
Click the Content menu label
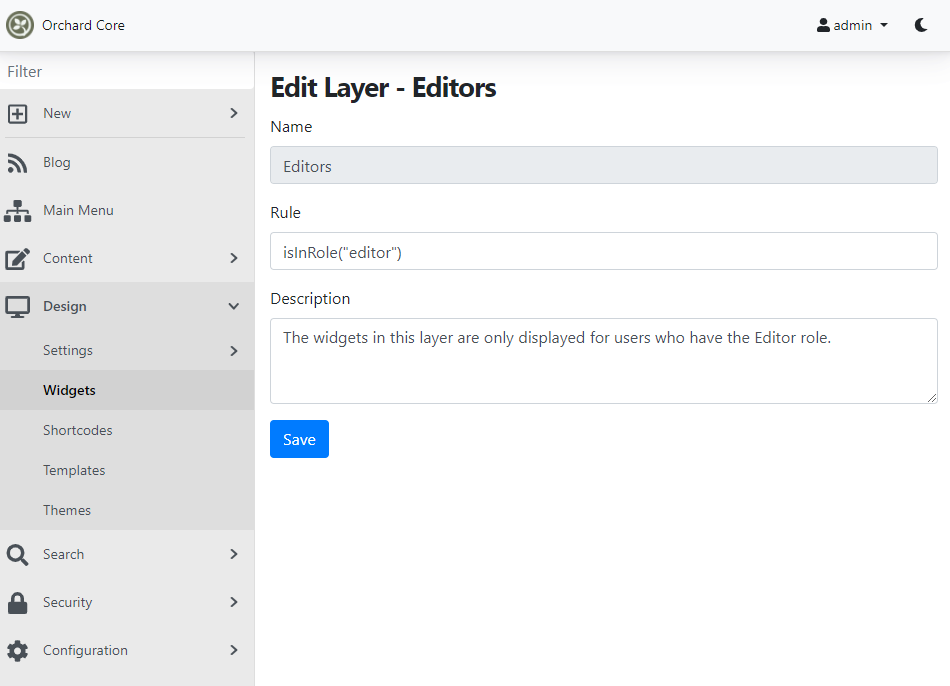(x=68, y=258)
